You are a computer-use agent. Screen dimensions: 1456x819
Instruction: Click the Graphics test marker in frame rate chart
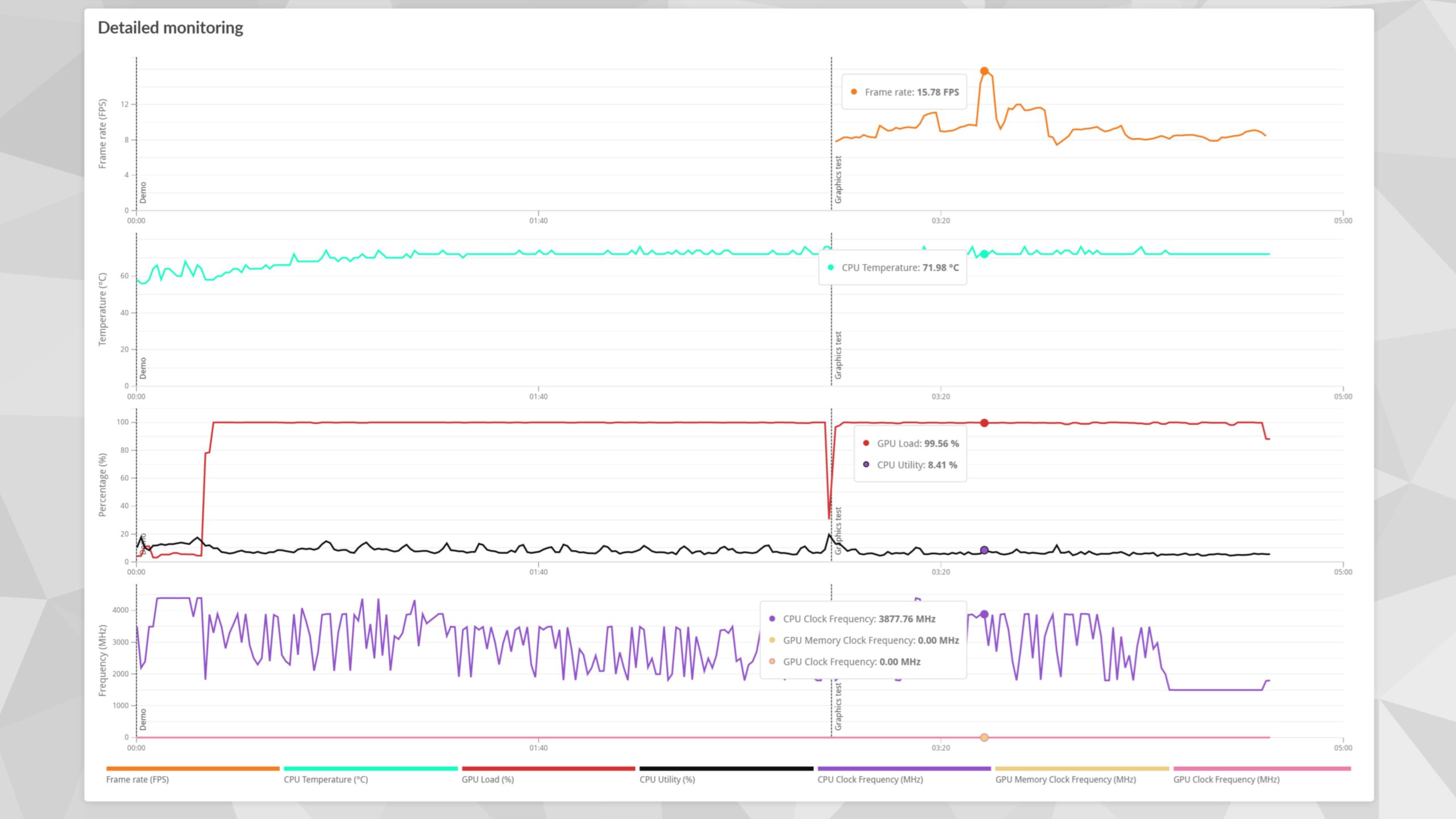tap(838, 180)
